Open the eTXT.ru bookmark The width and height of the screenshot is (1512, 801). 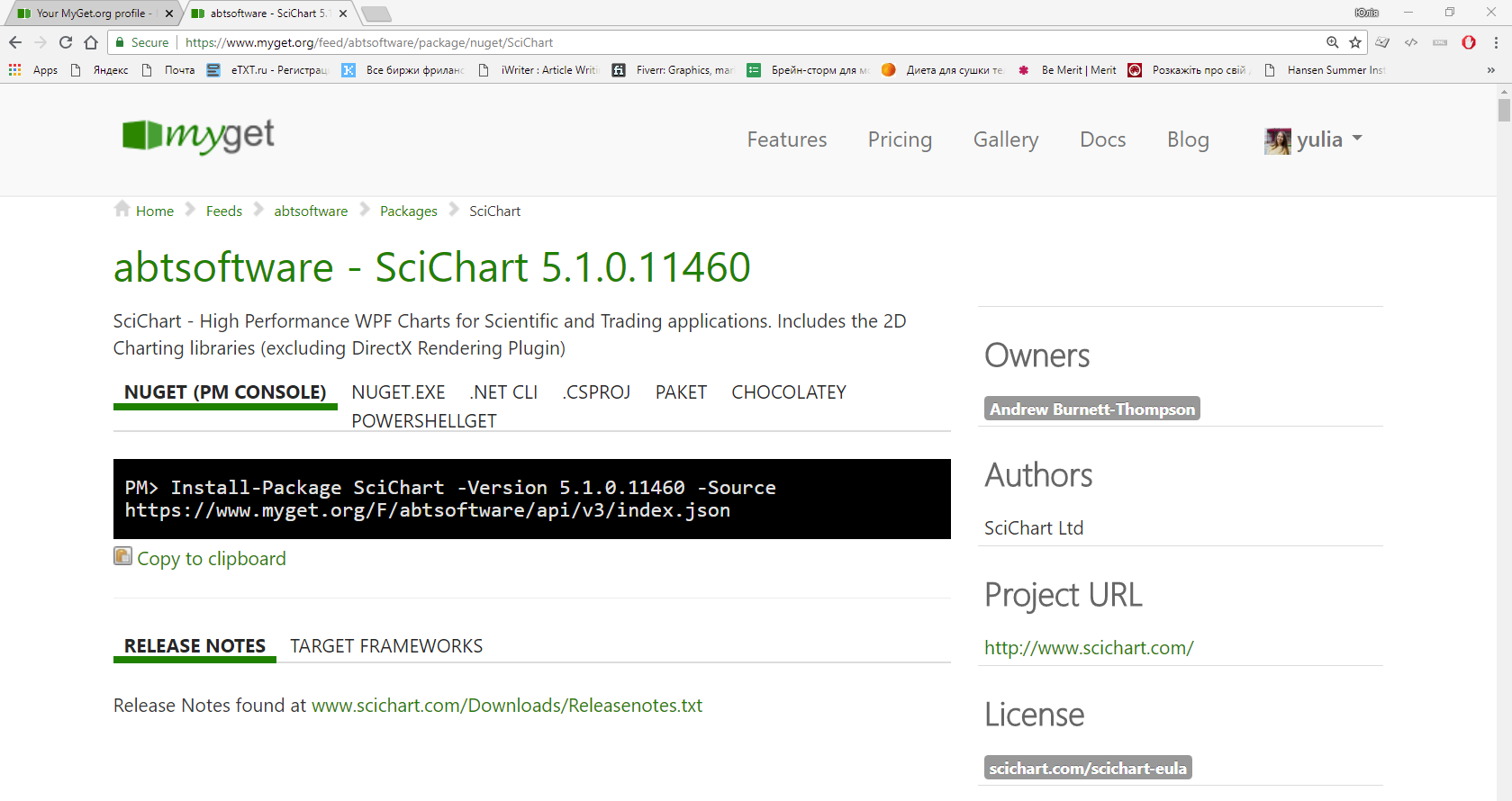tap(268, 70)
